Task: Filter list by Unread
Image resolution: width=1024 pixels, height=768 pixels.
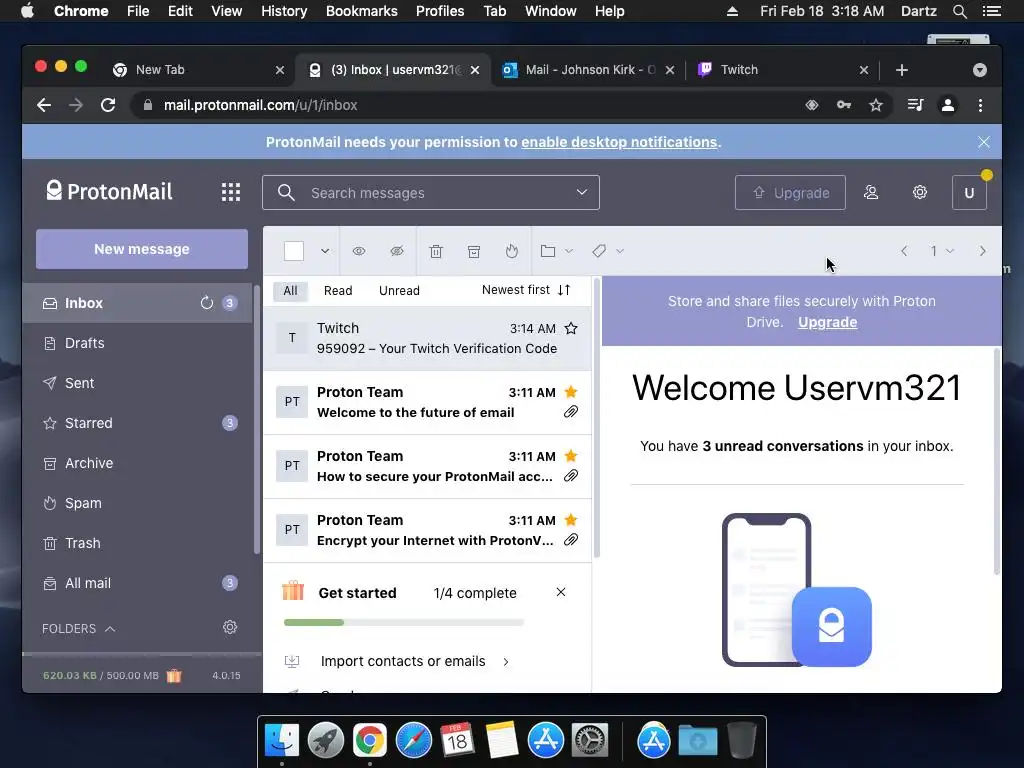Action: (399, 291)
